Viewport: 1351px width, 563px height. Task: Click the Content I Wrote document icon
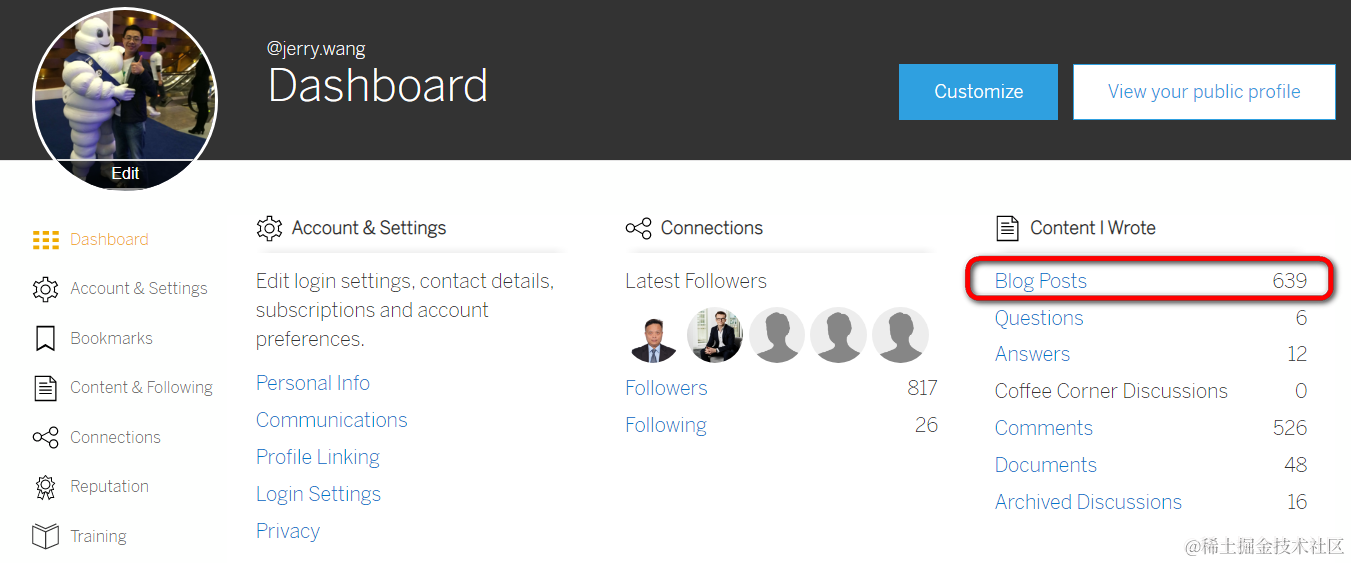pos(1007,228)
